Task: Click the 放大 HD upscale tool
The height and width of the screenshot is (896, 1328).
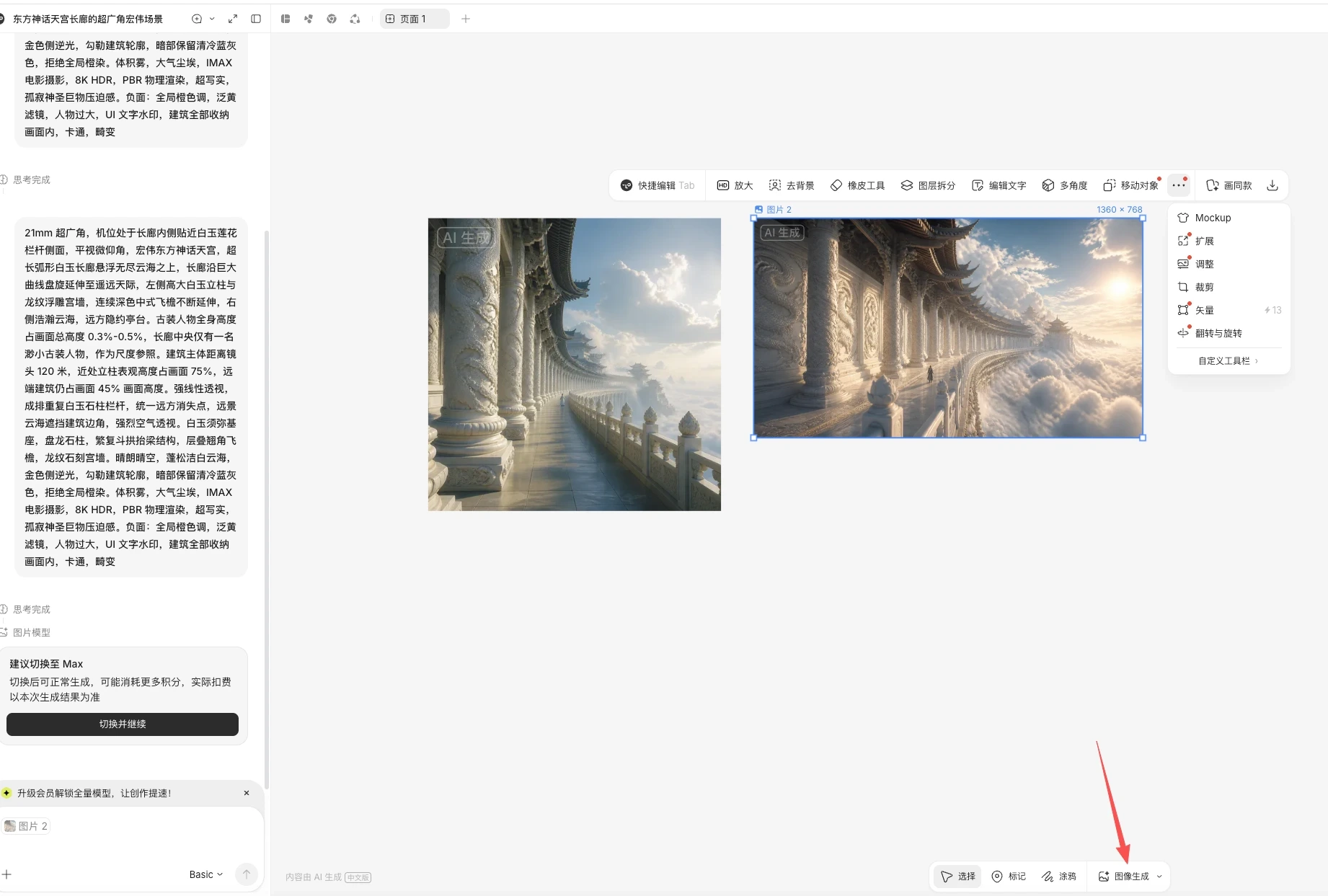Action: (735, 185)
